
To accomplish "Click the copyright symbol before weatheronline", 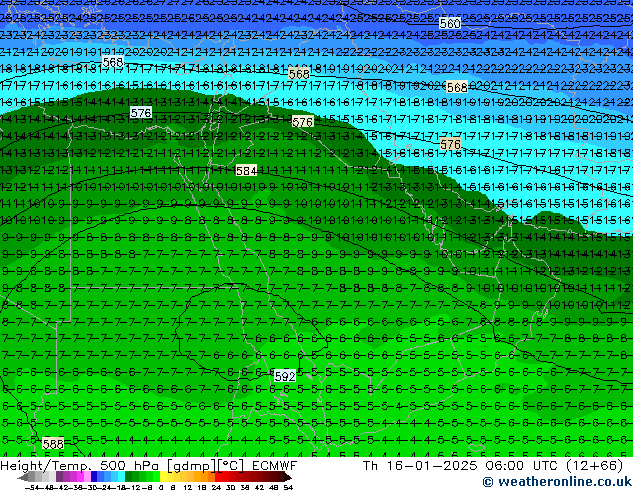I will pyautogui.click(x=488, y=482).
